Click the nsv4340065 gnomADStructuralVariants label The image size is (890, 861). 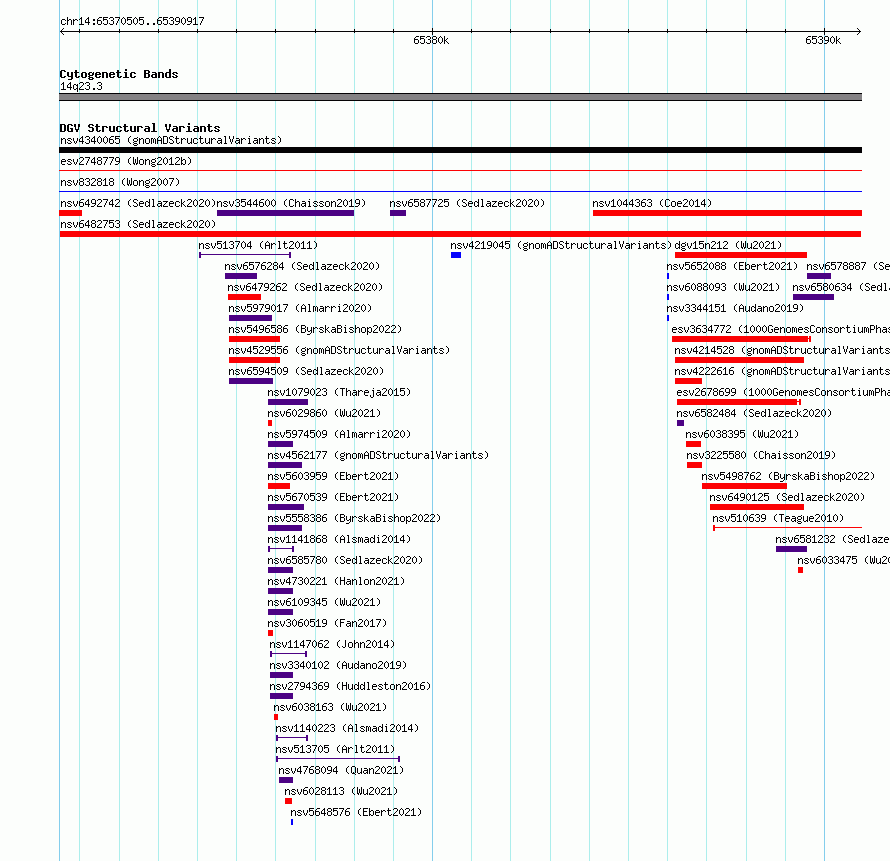tap(171, 140)
